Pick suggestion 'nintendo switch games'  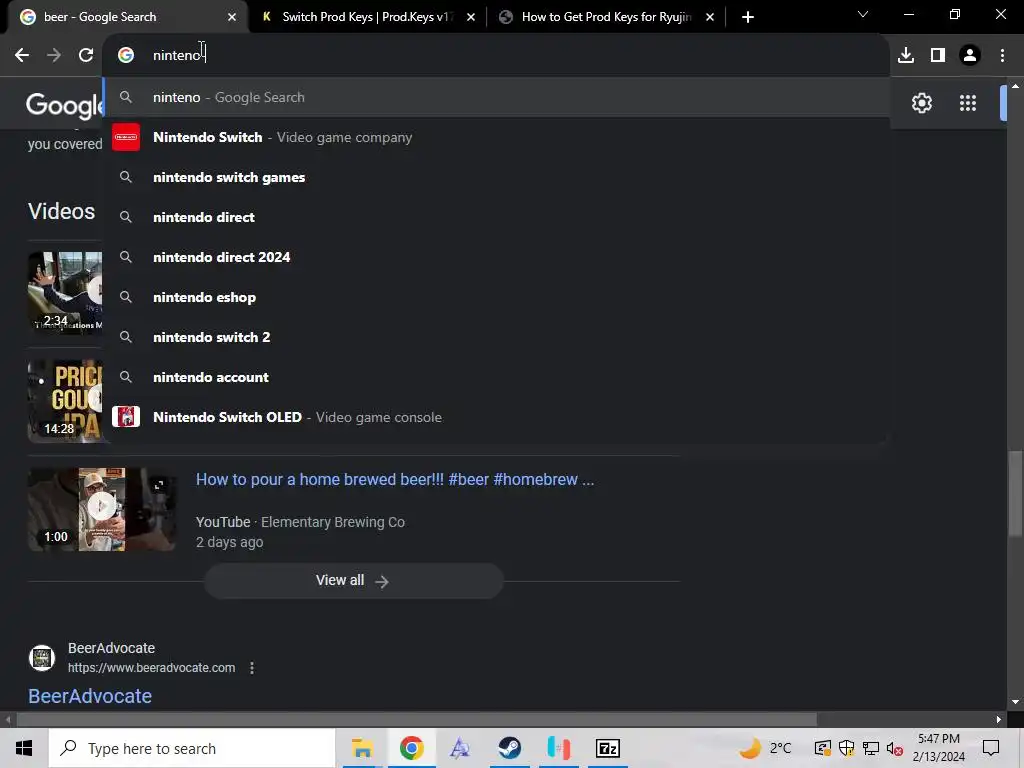(x=496, y=177)
